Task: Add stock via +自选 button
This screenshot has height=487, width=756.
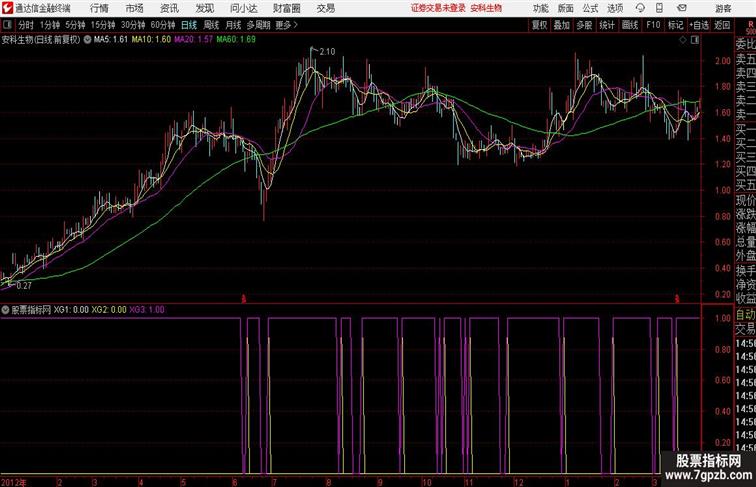Action: point(699,25)
